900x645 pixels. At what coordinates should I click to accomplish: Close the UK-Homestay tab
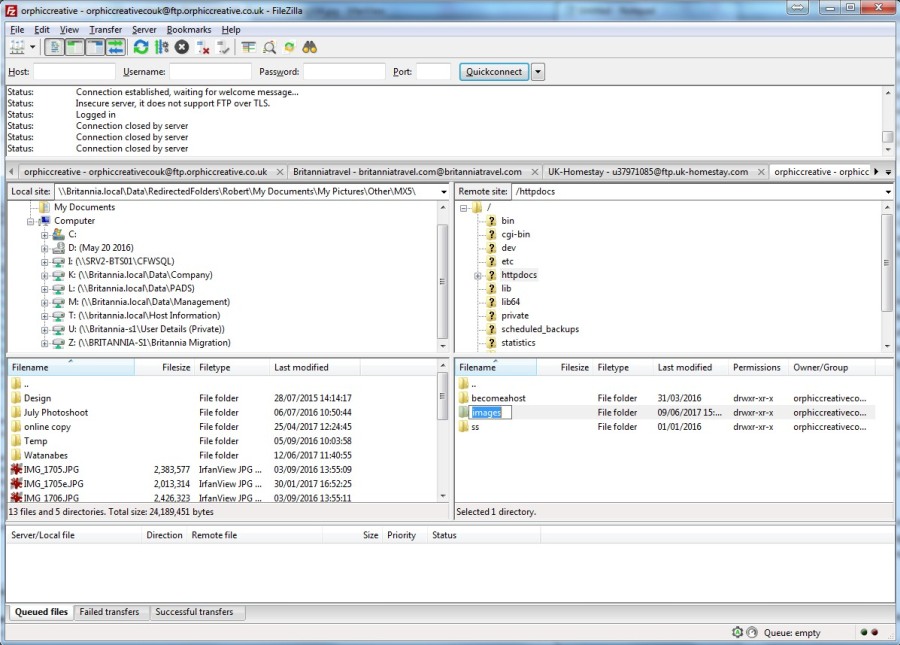(x=761, y=172)
